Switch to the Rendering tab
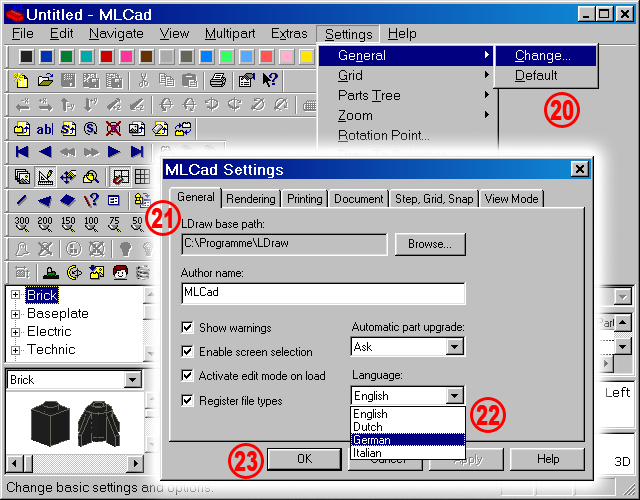The height and width of the screenshot is (500, 640). [251, 199]
